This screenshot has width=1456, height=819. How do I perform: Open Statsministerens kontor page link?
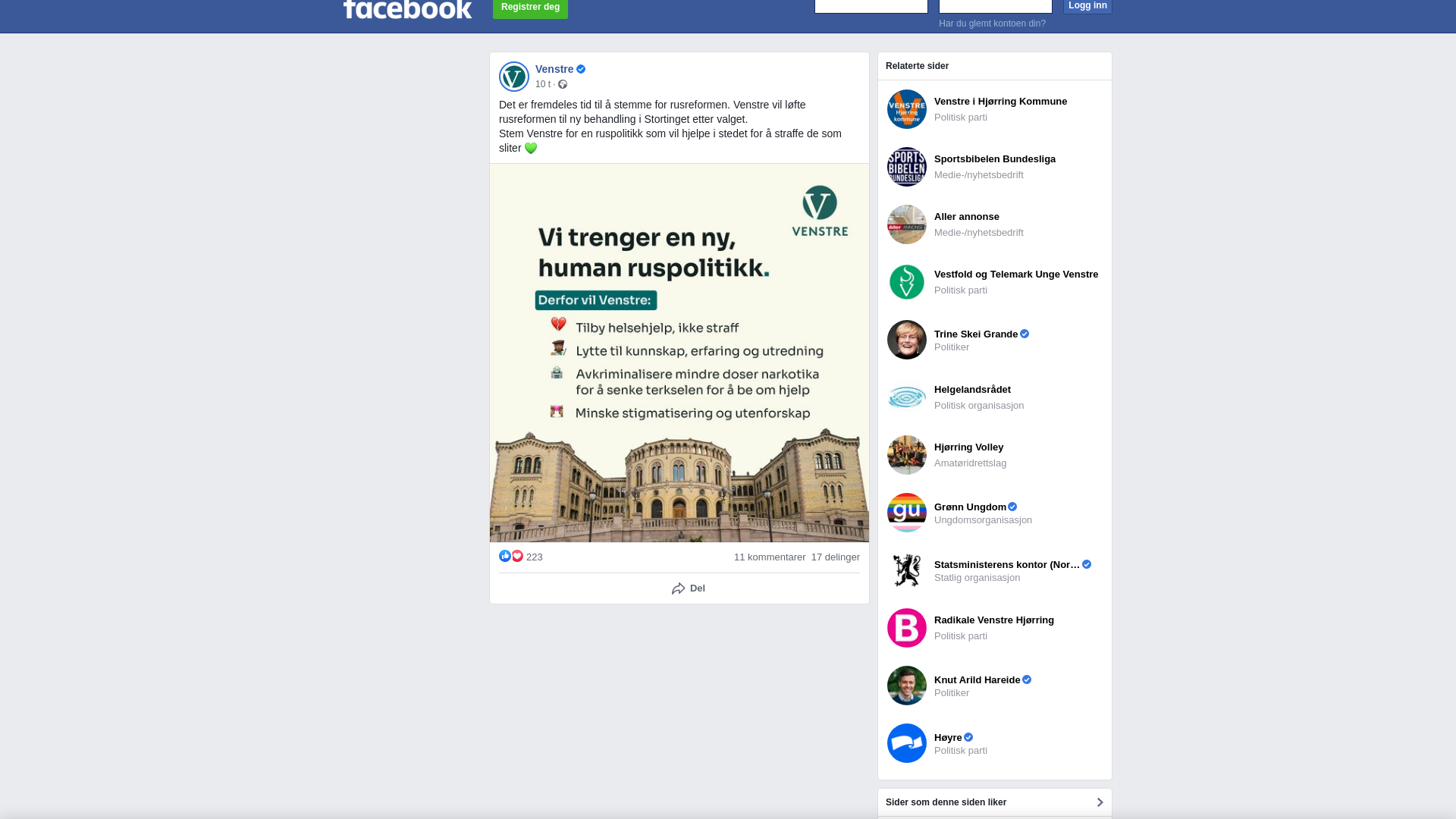1007,564
